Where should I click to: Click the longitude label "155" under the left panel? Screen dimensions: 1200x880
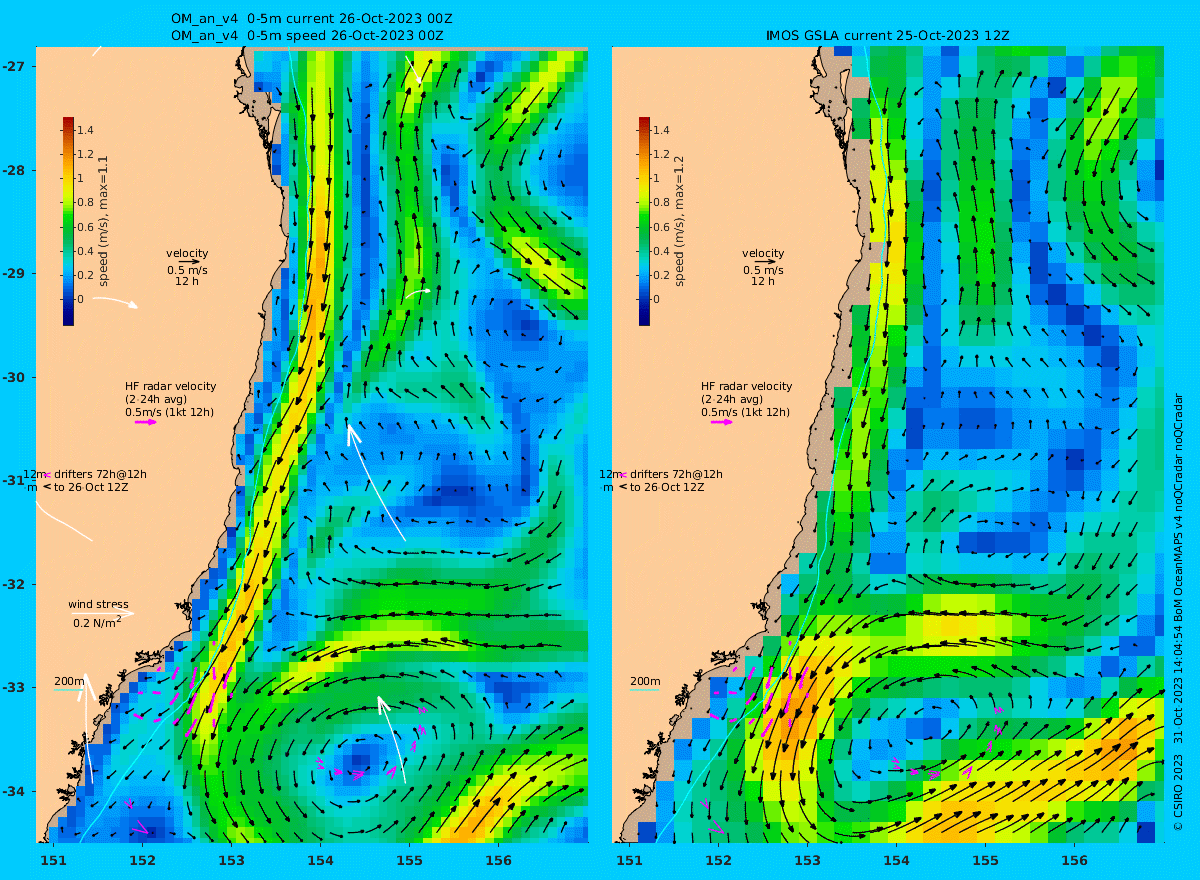(x=409, y=860)
